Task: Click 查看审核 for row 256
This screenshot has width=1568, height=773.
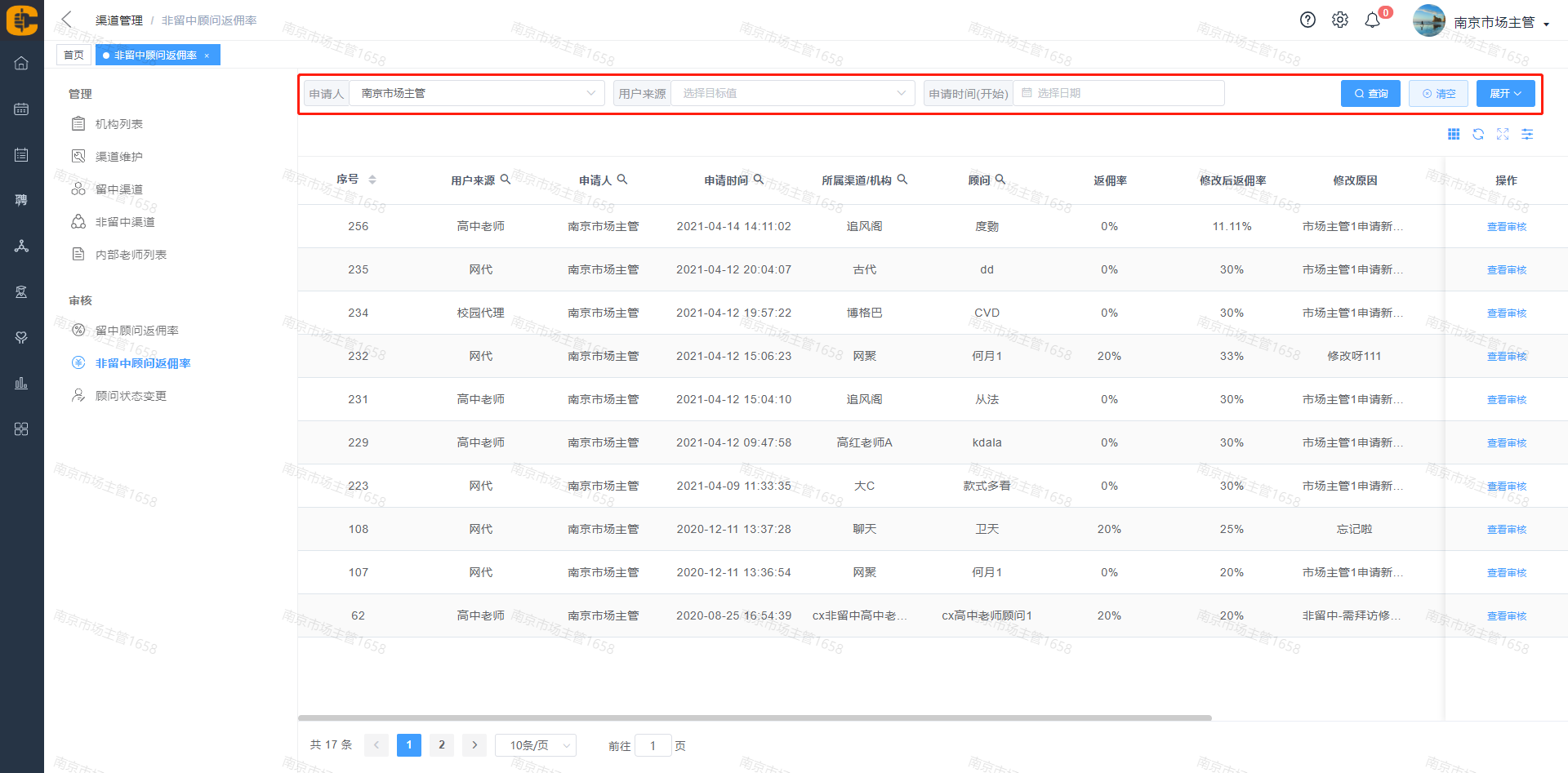Action: pos(1507,227)
